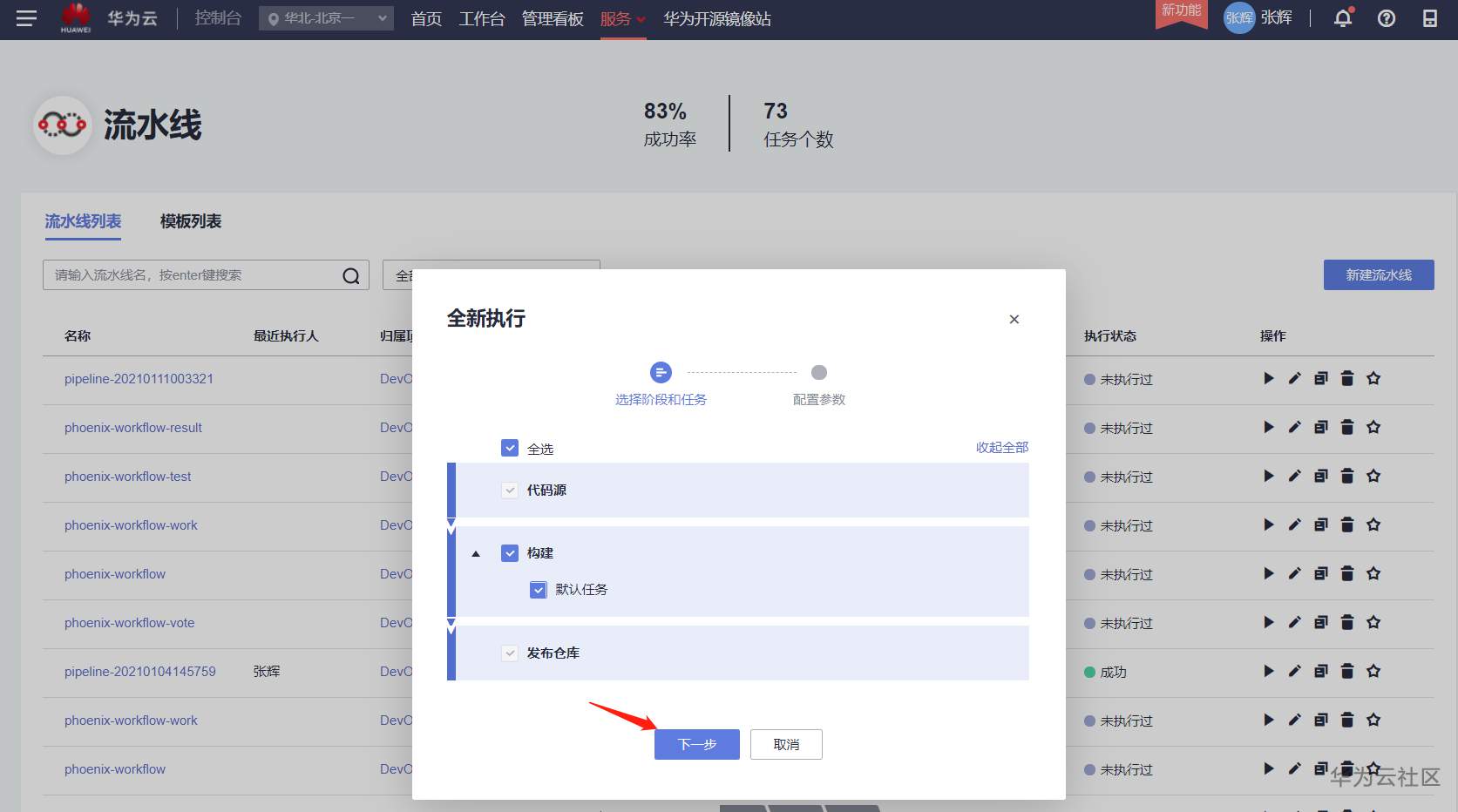Open the phoenix-workflow-vote pipeline link
Viewport: 1458px width, 812px height.
coord(129,623)
